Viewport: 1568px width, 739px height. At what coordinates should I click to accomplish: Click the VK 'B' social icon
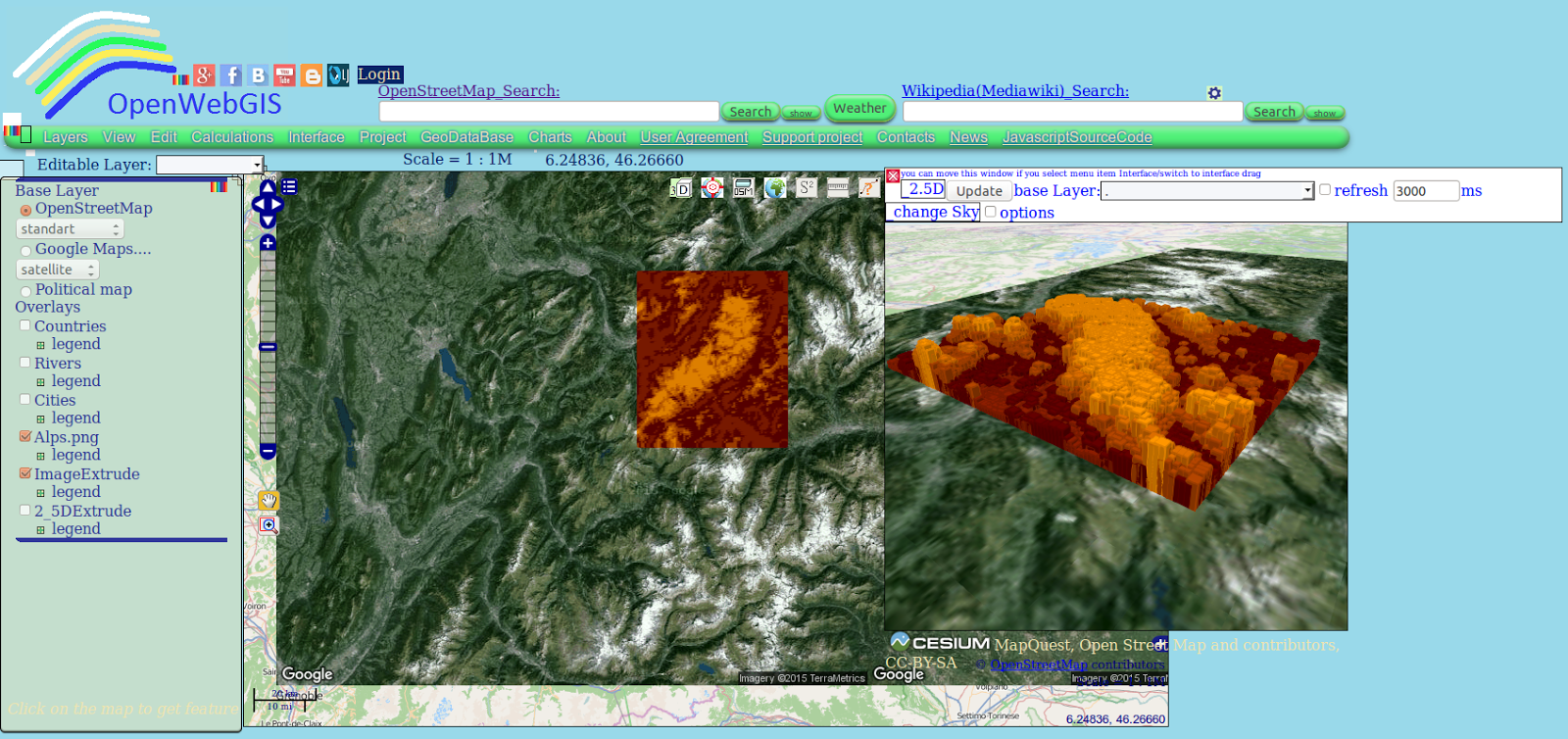258,75
